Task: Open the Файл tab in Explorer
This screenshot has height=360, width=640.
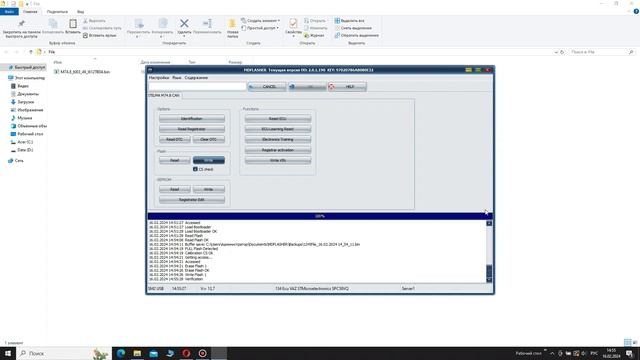Action: [x=9, y=12]
